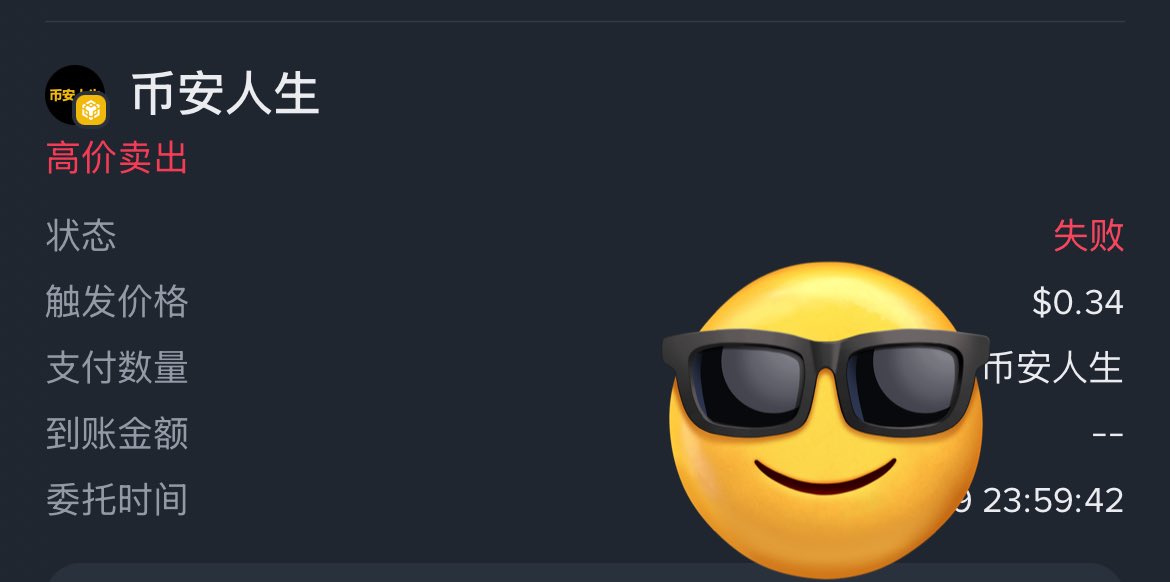Tap the divider line above the order
1170x582 pixels.
point(585,22)
